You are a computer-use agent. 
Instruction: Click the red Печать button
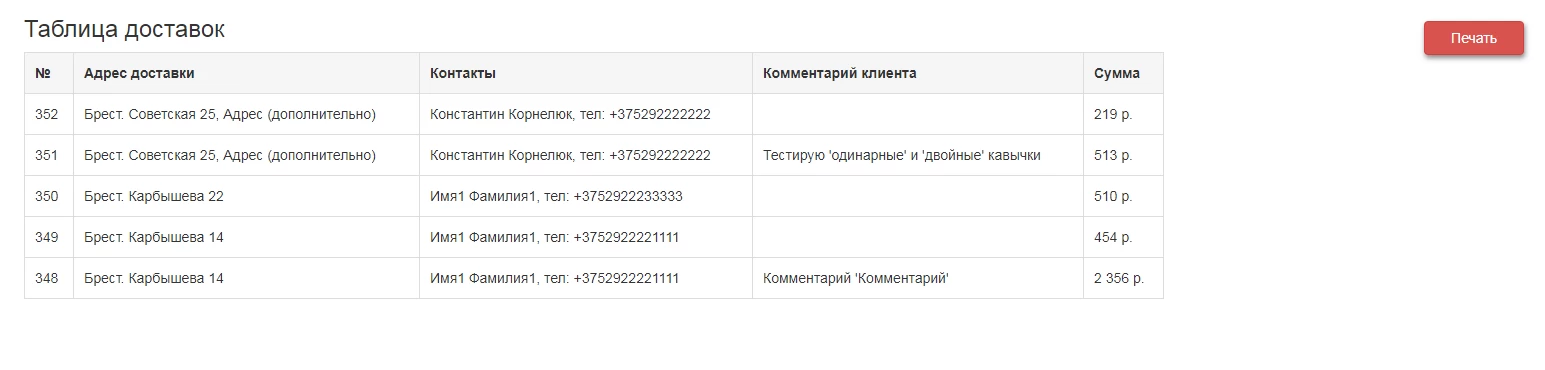coord(1473,38)
